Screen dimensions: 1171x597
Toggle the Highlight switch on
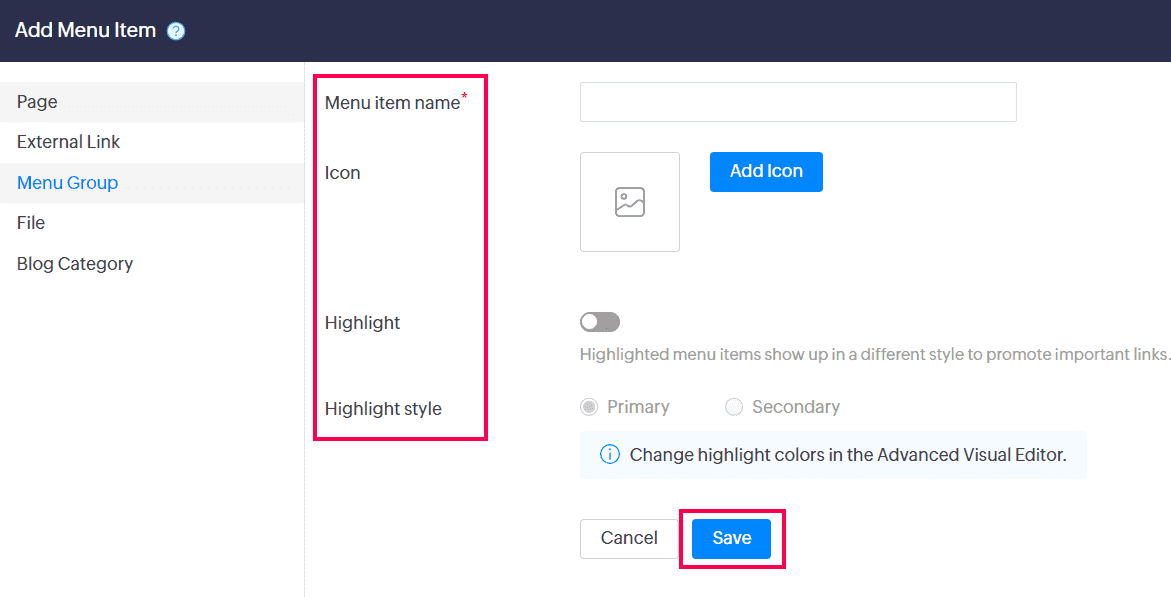[600, 322]
